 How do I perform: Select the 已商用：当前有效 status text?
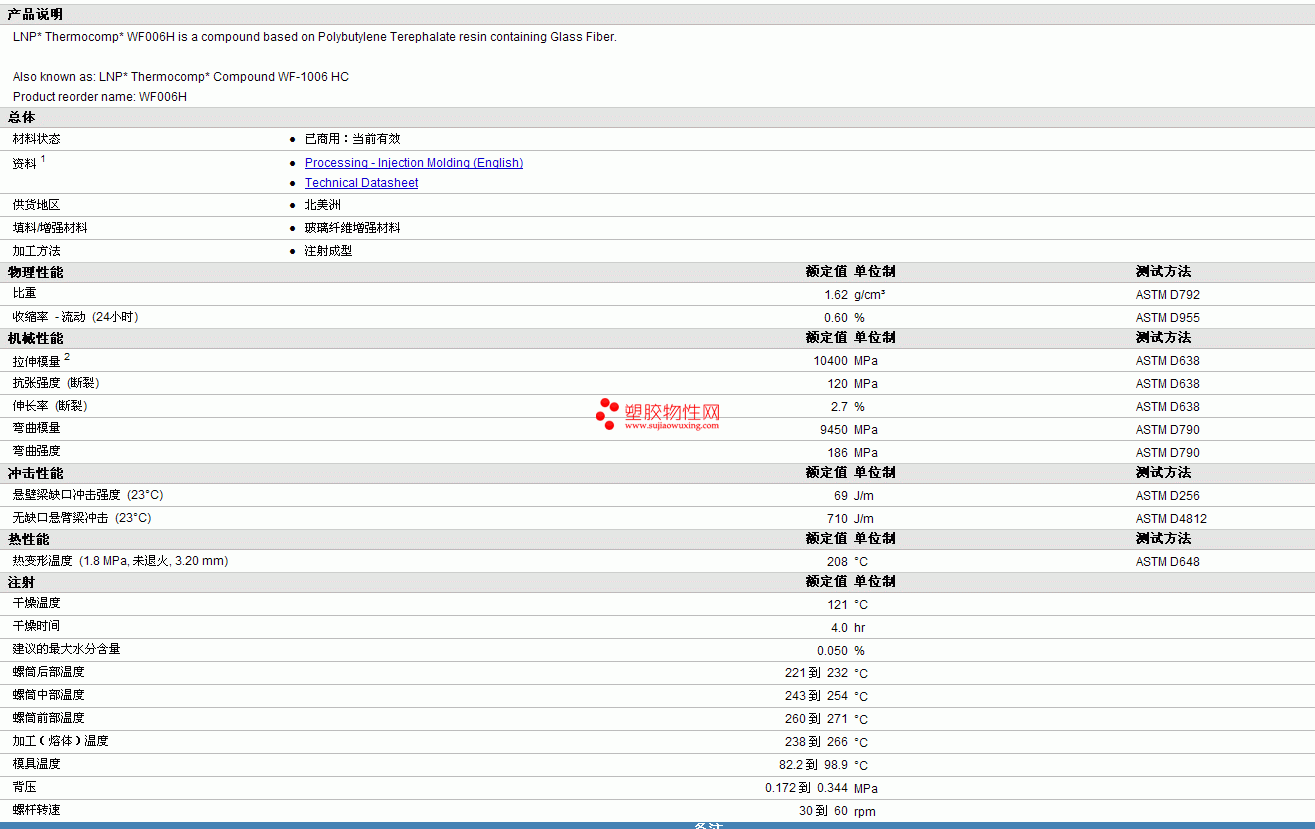[x=352, y=139]
